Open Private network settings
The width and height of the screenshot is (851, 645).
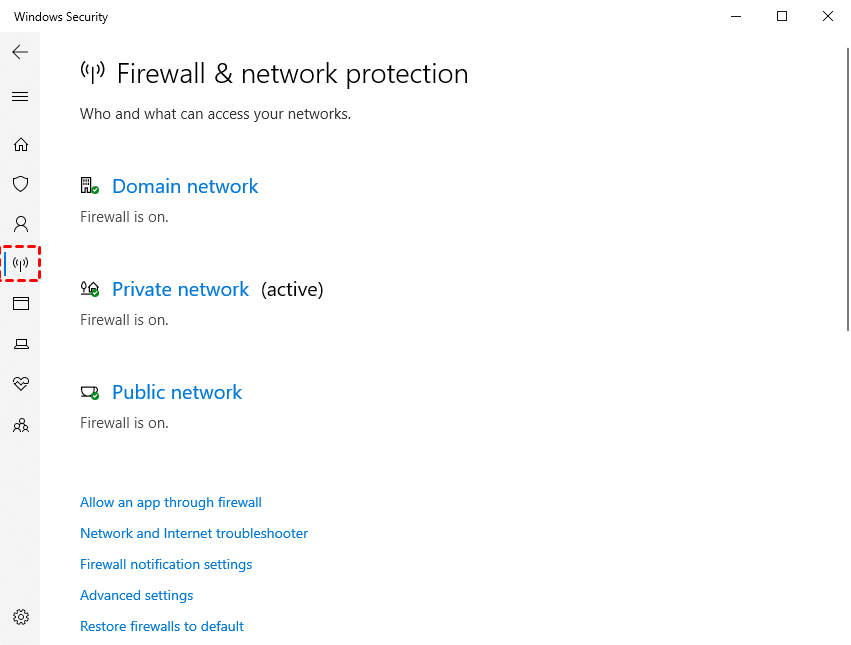click(x=180, y=290)
